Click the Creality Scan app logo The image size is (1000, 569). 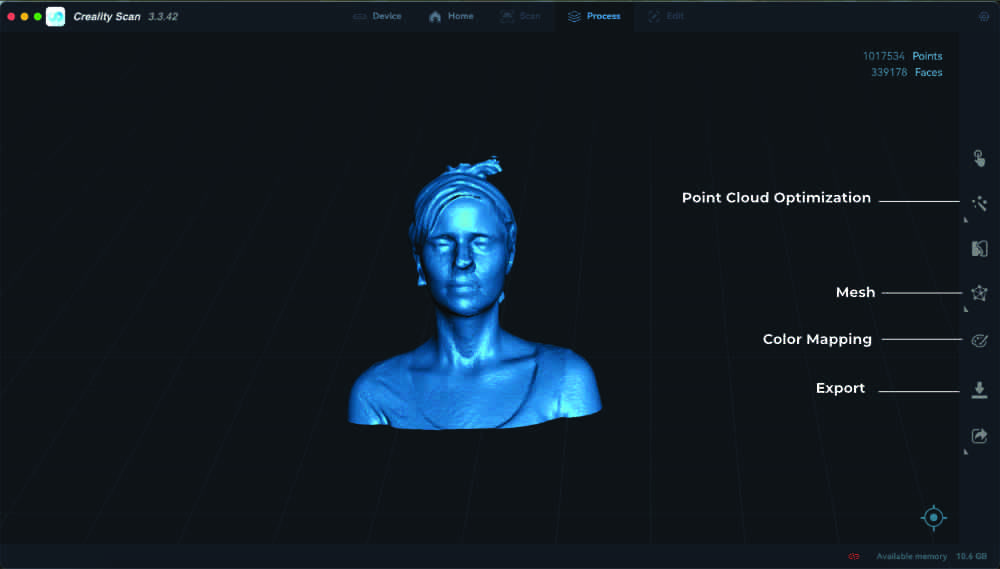(x=56, y=17)
